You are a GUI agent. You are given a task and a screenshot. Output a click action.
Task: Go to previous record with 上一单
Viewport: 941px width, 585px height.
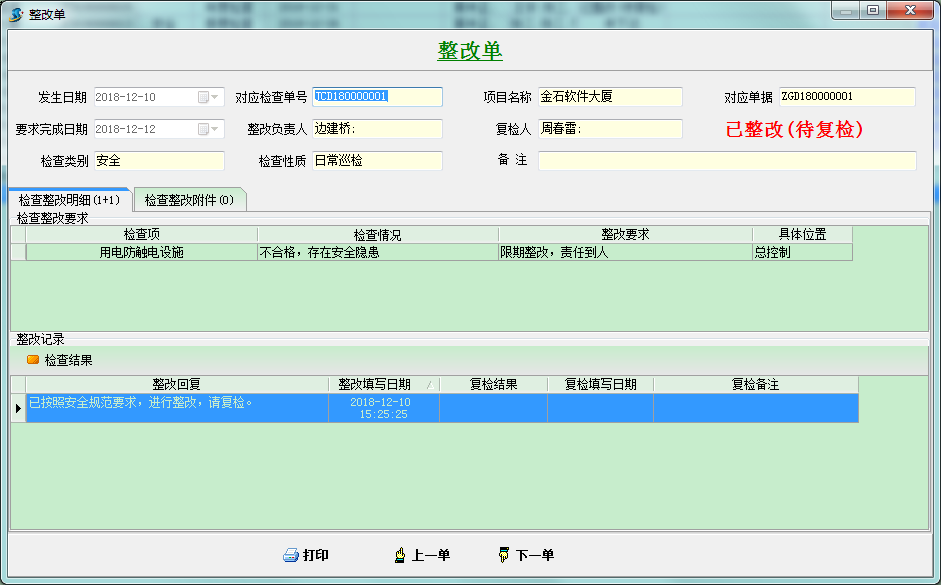click(x=422, y=555)
